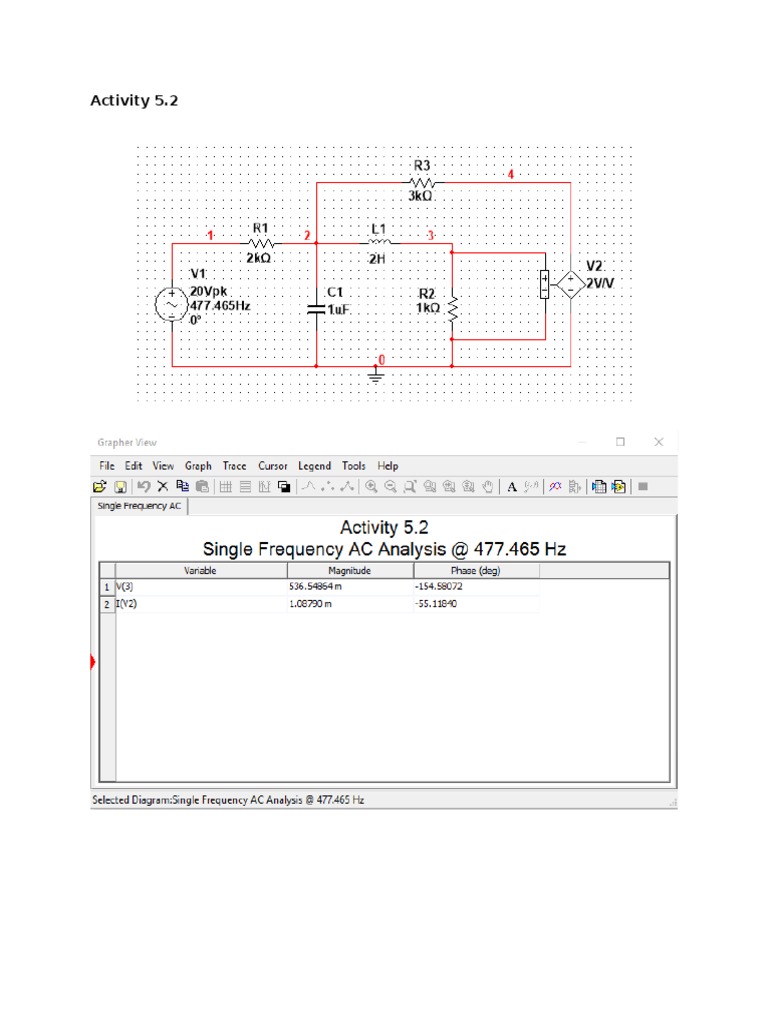Open the Cursor menu
Viewport: 768px width, 1024px height.
tap(273, 466)
